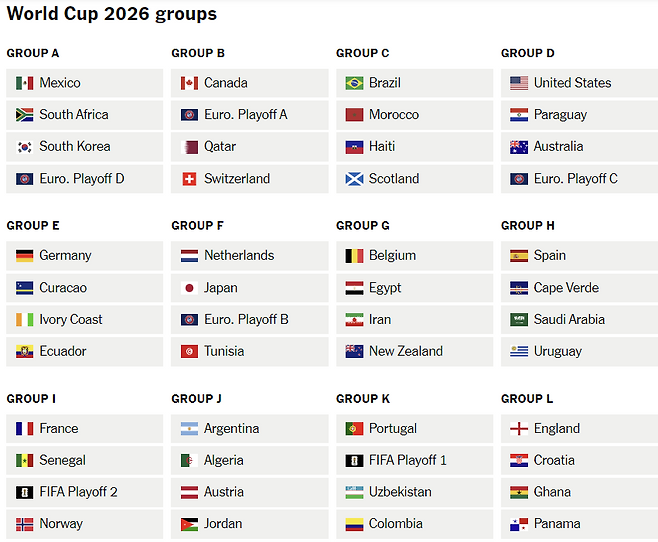Click the England flag icon
Image resolution: width=658 pixels, height=542 pixels.
[519, 429]
